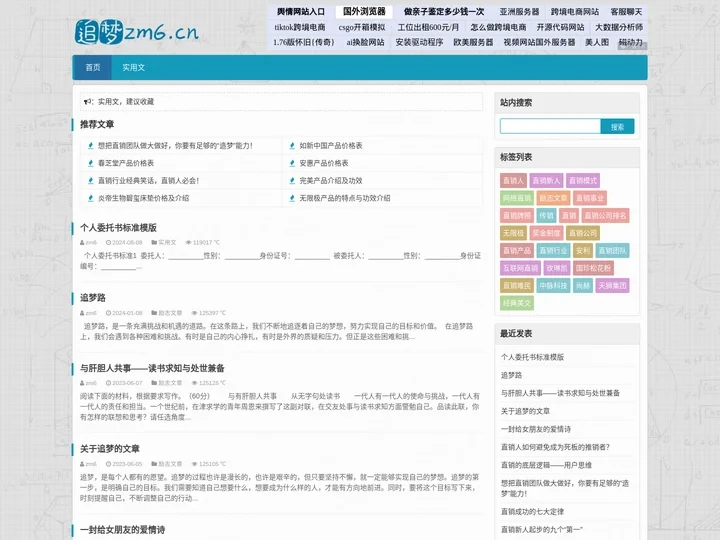Click into the site search input field
720x540 pixels.
point(550,127)
